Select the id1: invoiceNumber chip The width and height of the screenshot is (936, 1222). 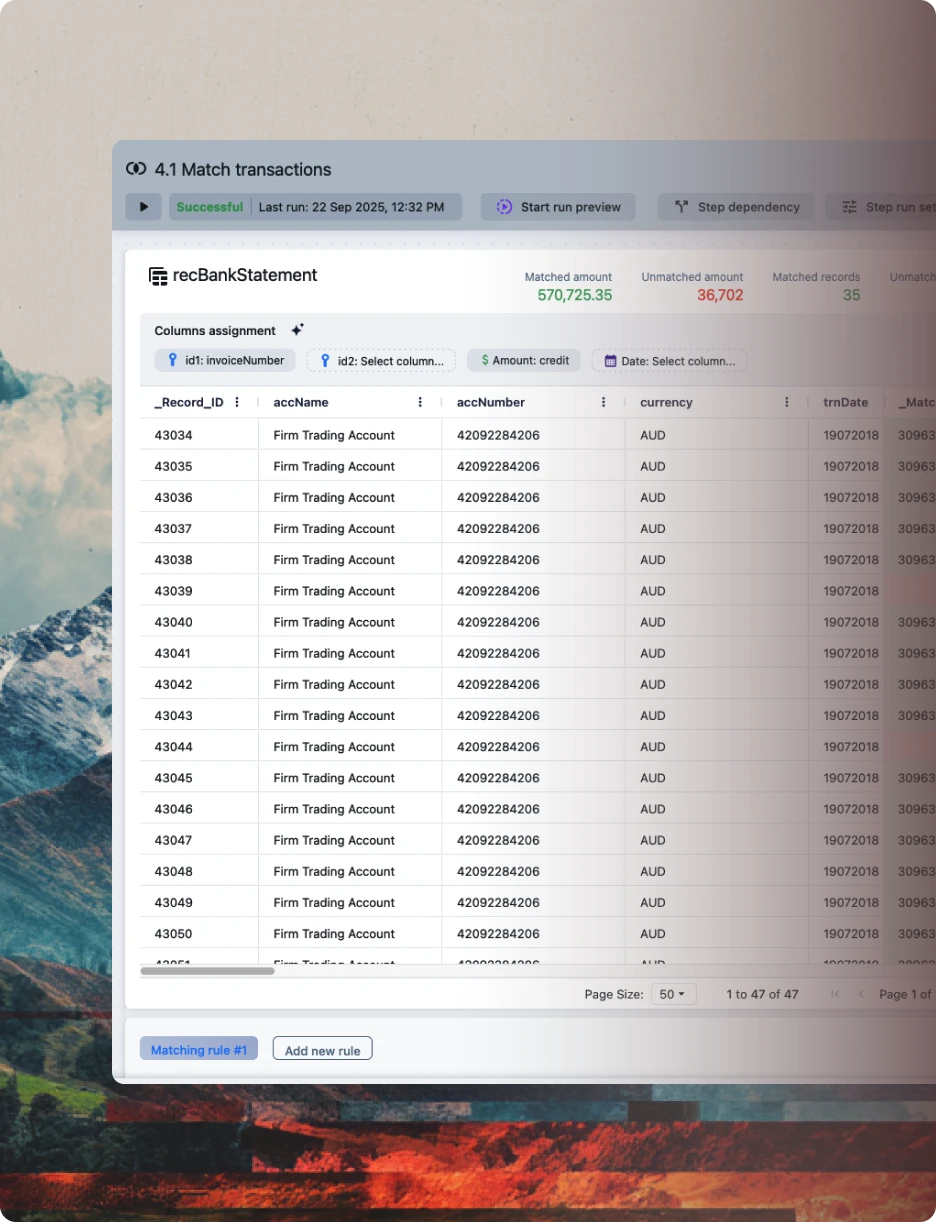click(225, 360)
